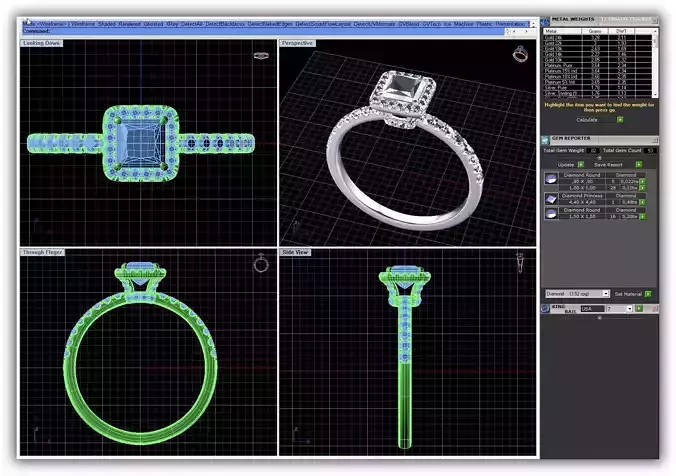Click ring view icon in Through Finger viewport
This screenshot has height=476, width=676.
pos(261,263)
